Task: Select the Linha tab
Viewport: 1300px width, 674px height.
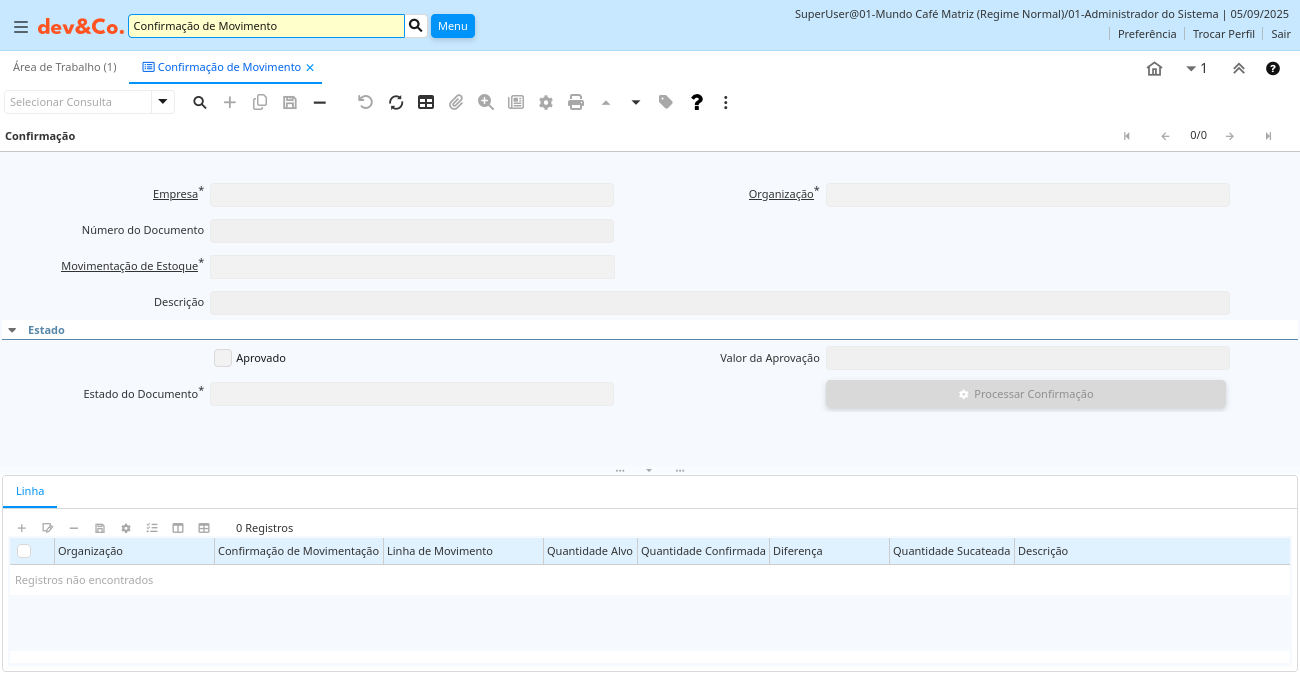Action: click(x=30, y=492)
